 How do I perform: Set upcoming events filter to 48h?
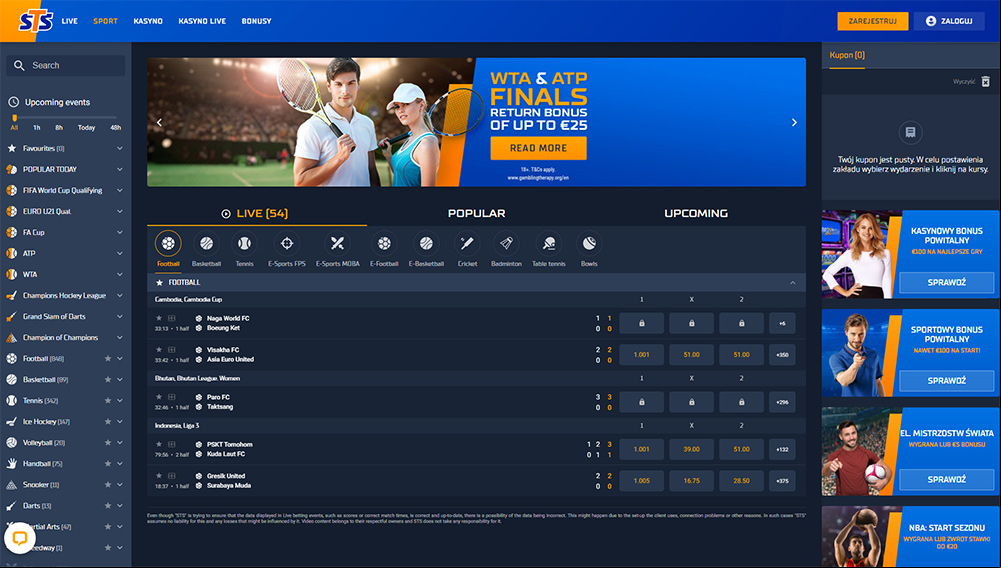point(116,128)
